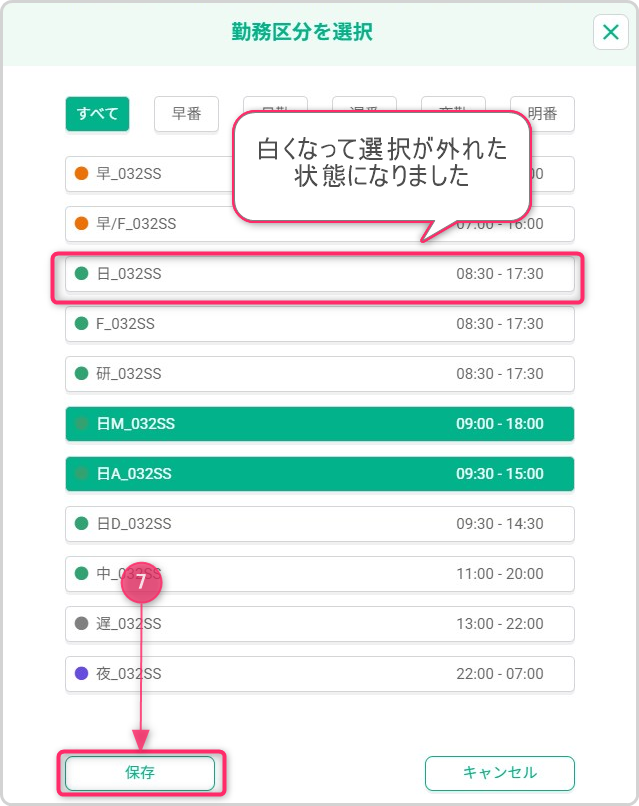
Task: Choose the 日D_032SS 09:30 - 14:30 shift
Action: pos(320,524)
